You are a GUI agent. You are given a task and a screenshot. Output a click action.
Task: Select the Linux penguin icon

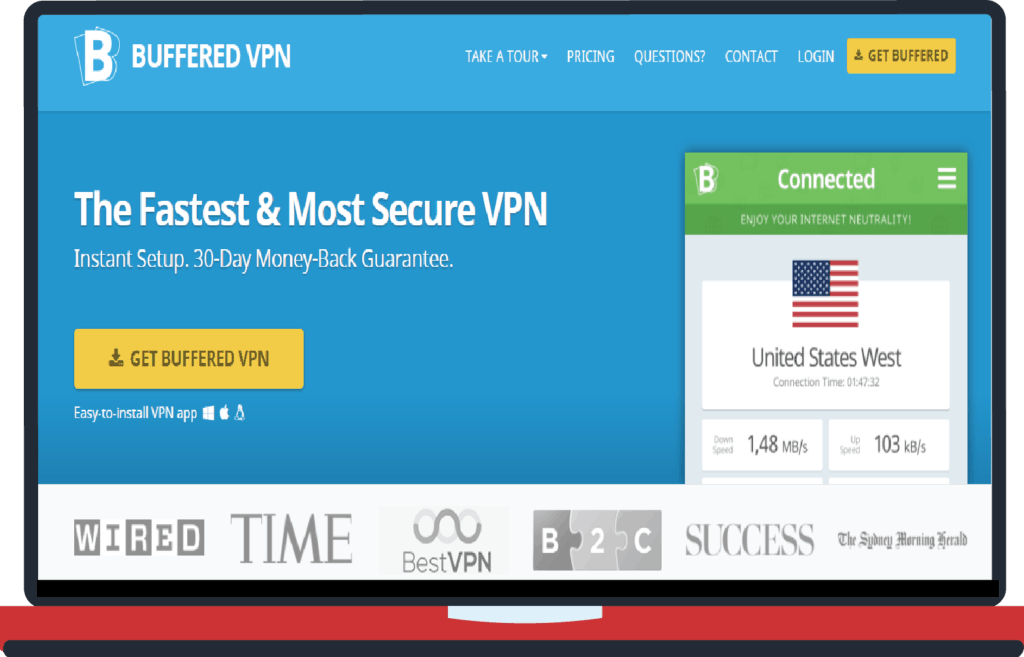tap(240, 412)
